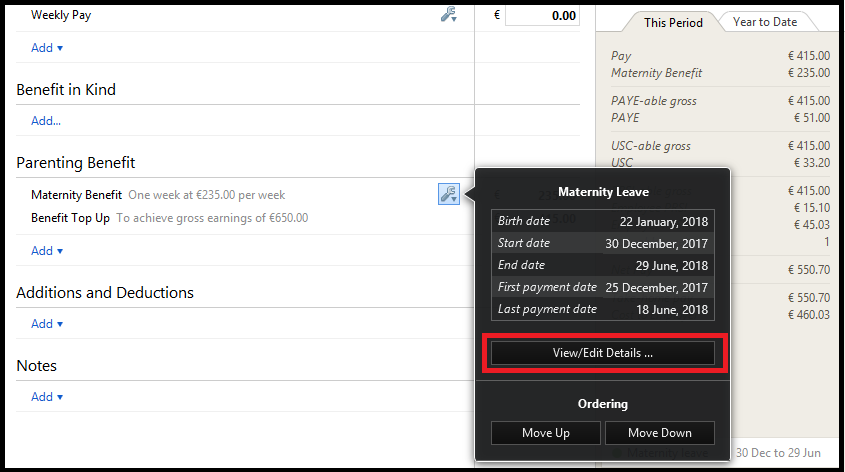This screenshot has height=472, width=845.
Task: Click the Birth date value 22 January, 2018
Action: coord(663,221)
